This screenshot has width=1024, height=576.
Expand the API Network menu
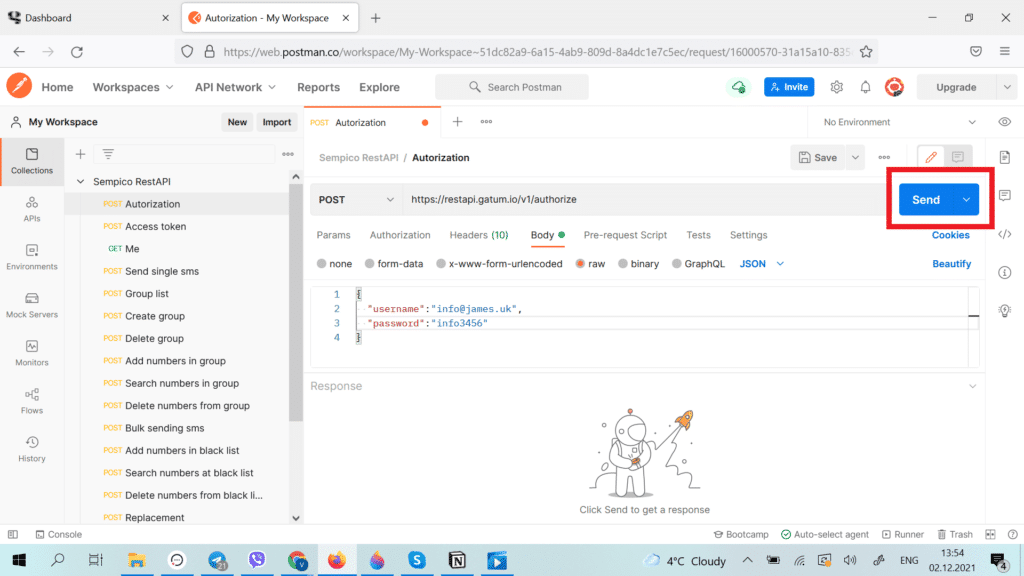tap(235, 87)
